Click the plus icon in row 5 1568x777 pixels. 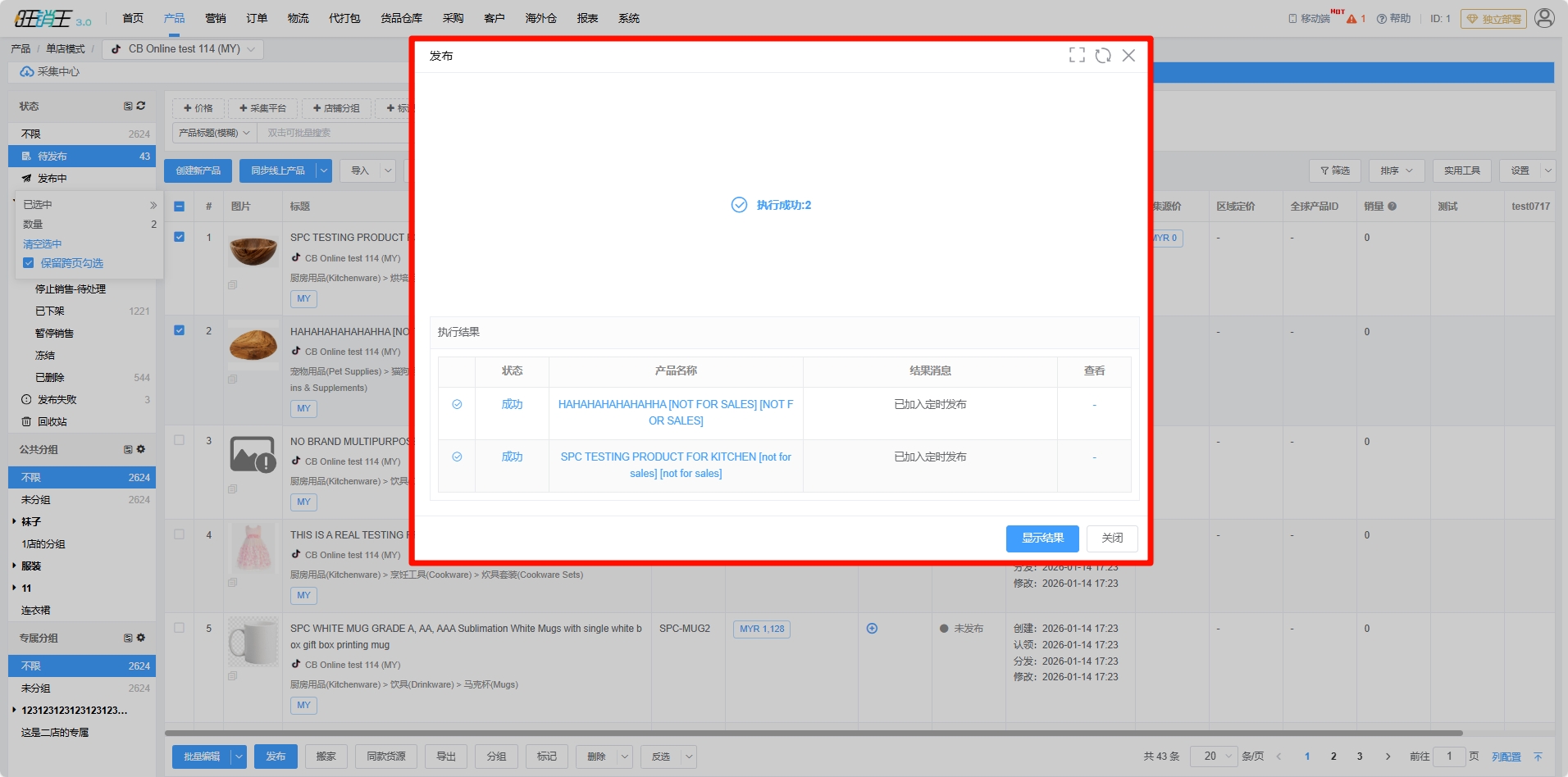pyautogui.click(x=872, y=629)
